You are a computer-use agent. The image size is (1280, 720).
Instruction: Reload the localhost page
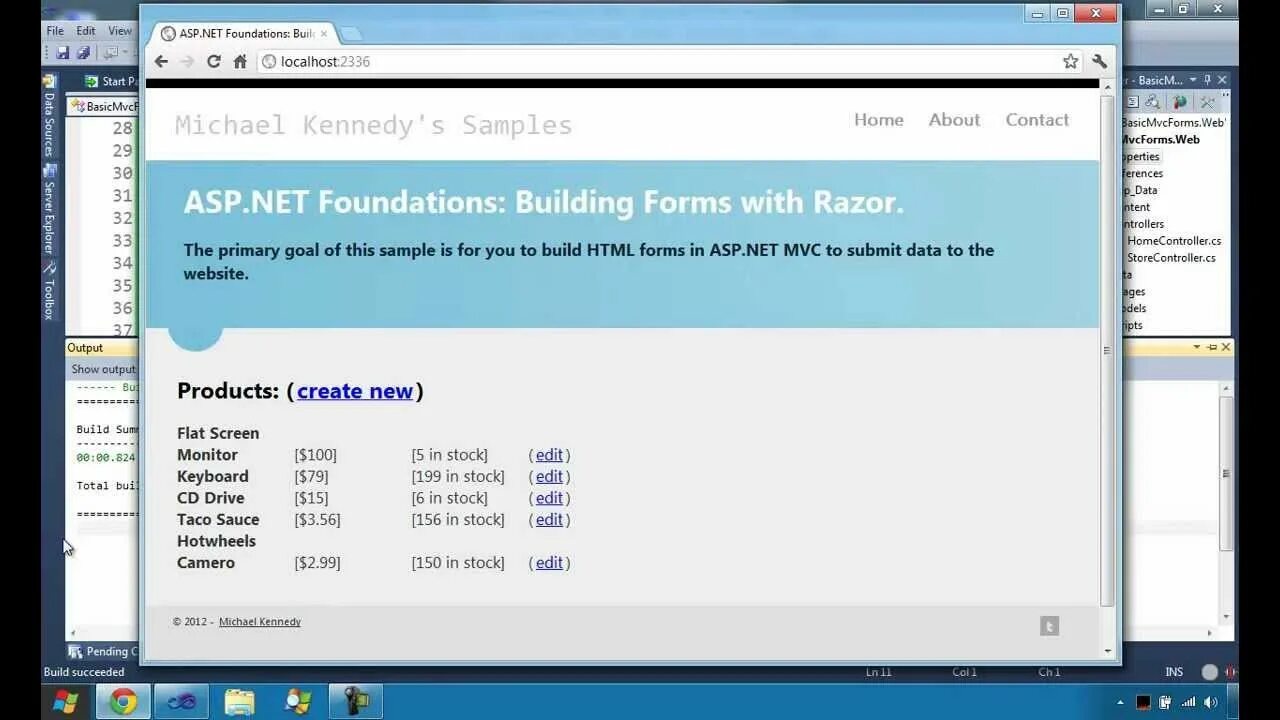click(x=214, y=62)
